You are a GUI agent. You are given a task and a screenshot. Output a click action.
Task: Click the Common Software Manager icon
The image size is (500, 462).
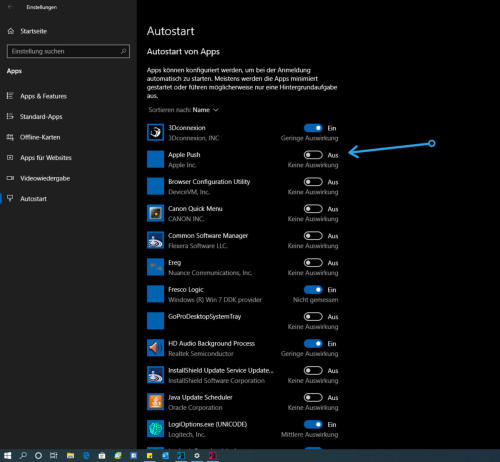point(155,240)
